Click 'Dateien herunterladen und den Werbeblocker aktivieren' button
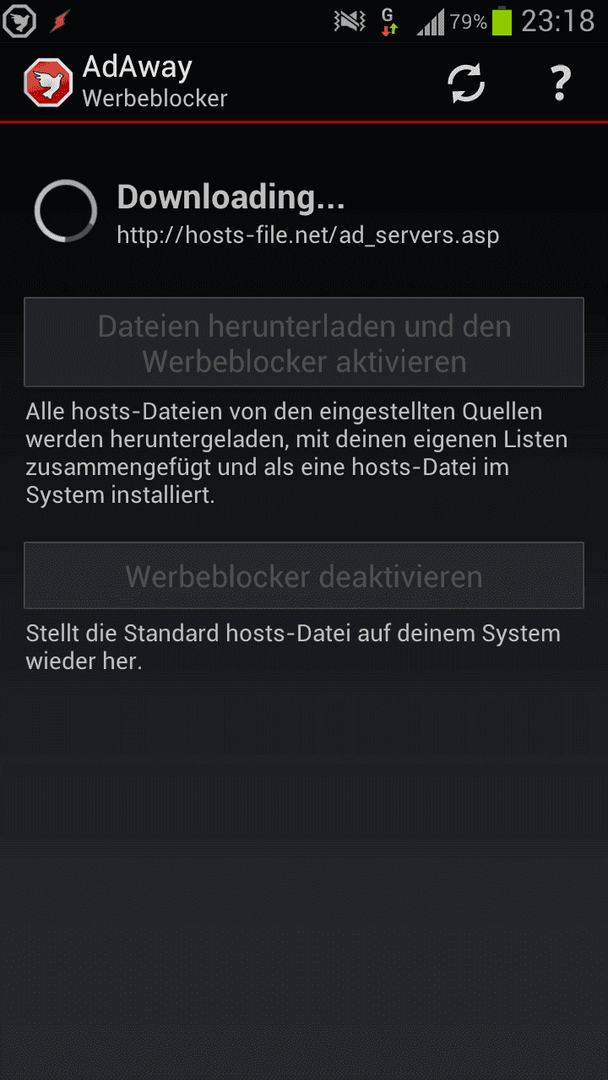The image size is (608, 1080). pyautogui.click(x=304, y=342)
